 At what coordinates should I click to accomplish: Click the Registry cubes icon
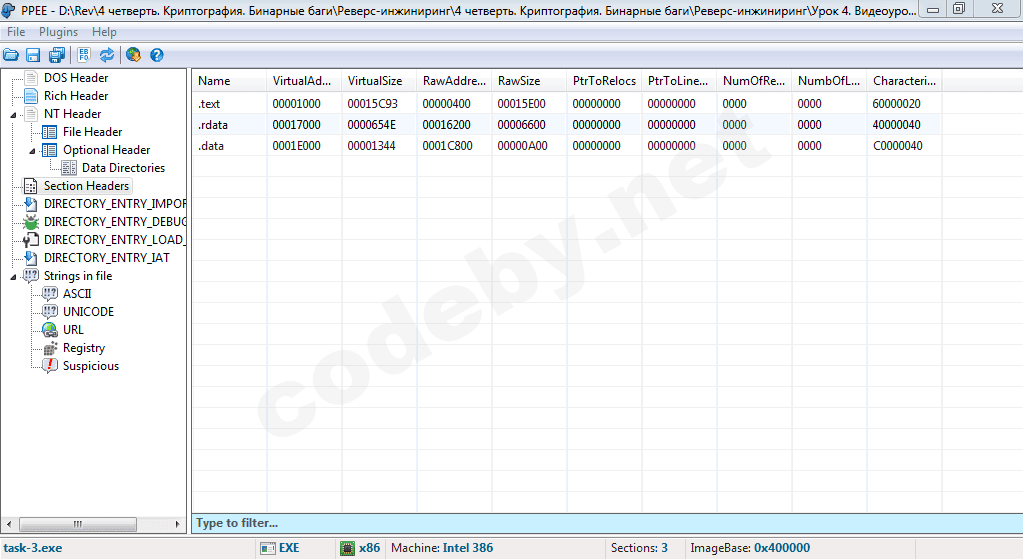click(50, 349)
